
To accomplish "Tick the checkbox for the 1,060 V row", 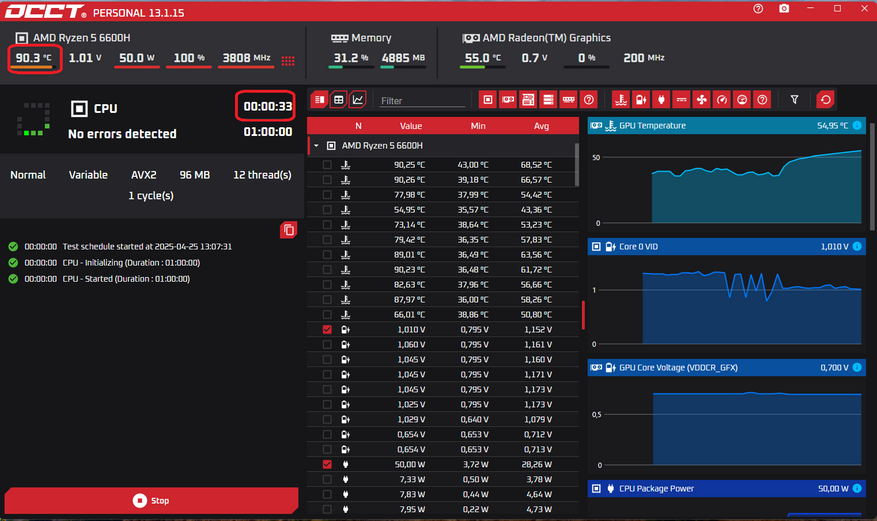I will coord(327,344).
